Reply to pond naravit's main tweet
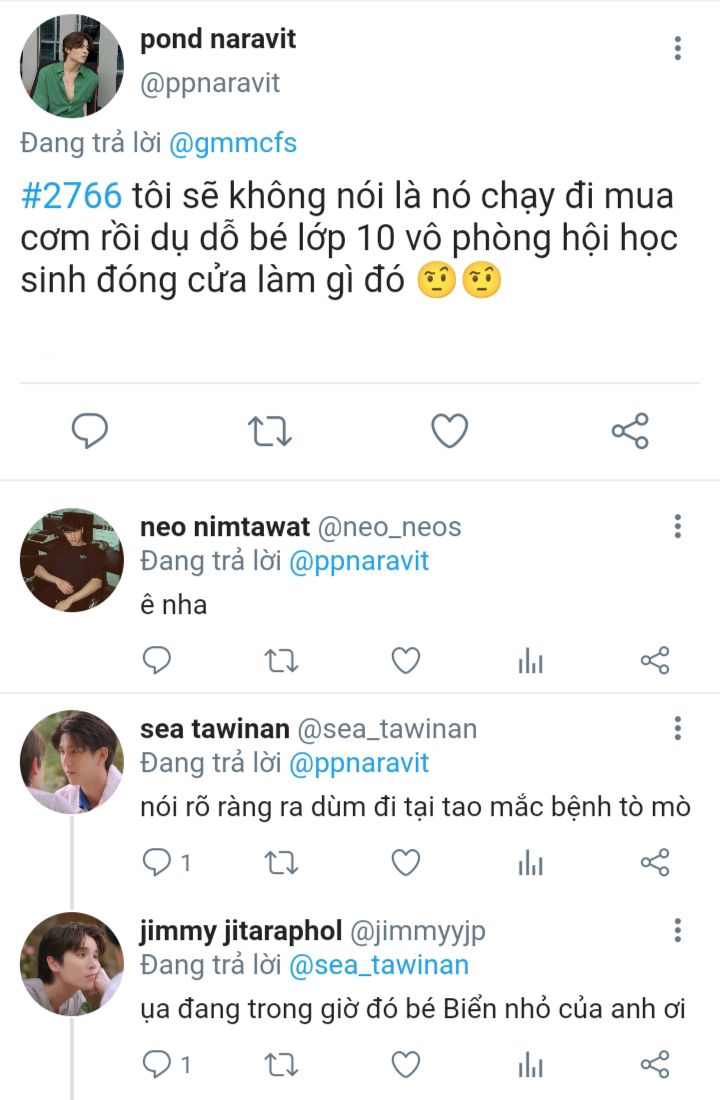 tap(90, 431)
